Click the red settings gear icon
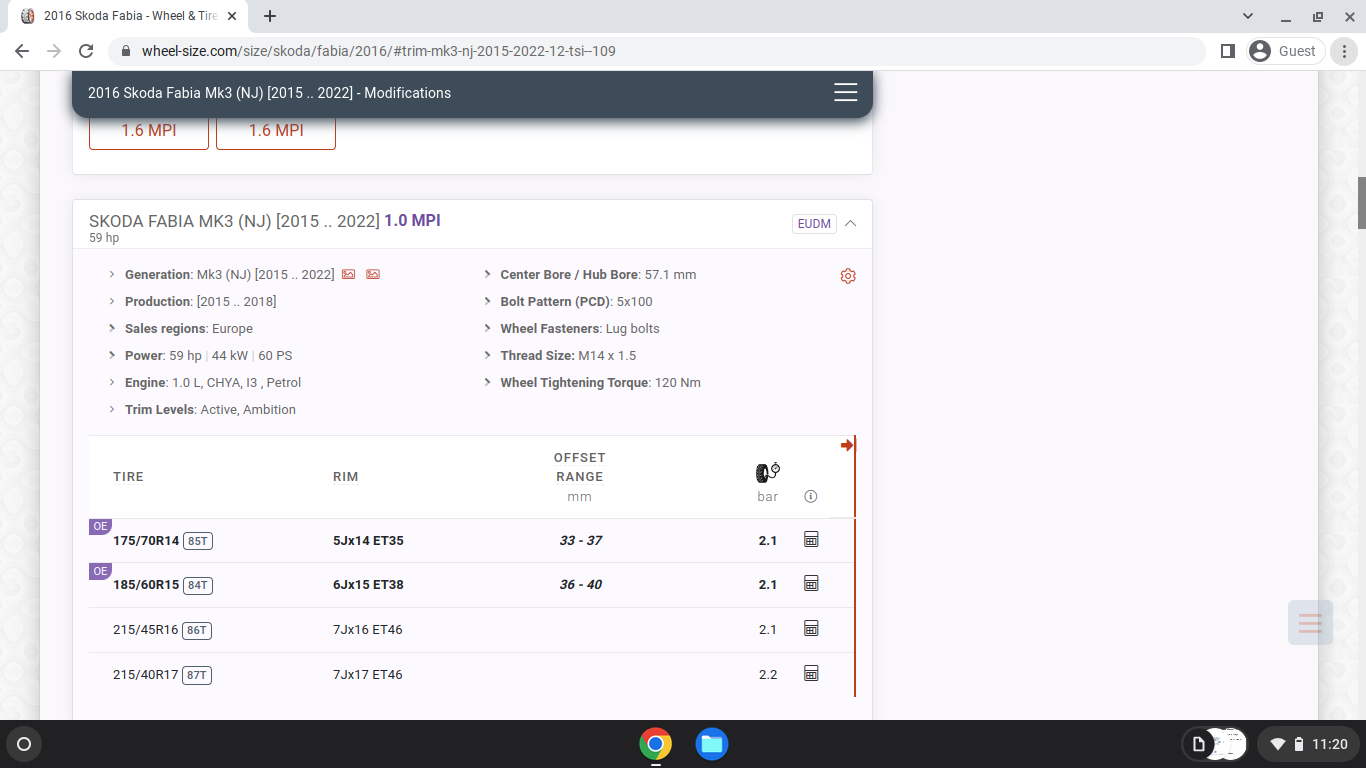 pyautogui.click(x=848, y=276)
